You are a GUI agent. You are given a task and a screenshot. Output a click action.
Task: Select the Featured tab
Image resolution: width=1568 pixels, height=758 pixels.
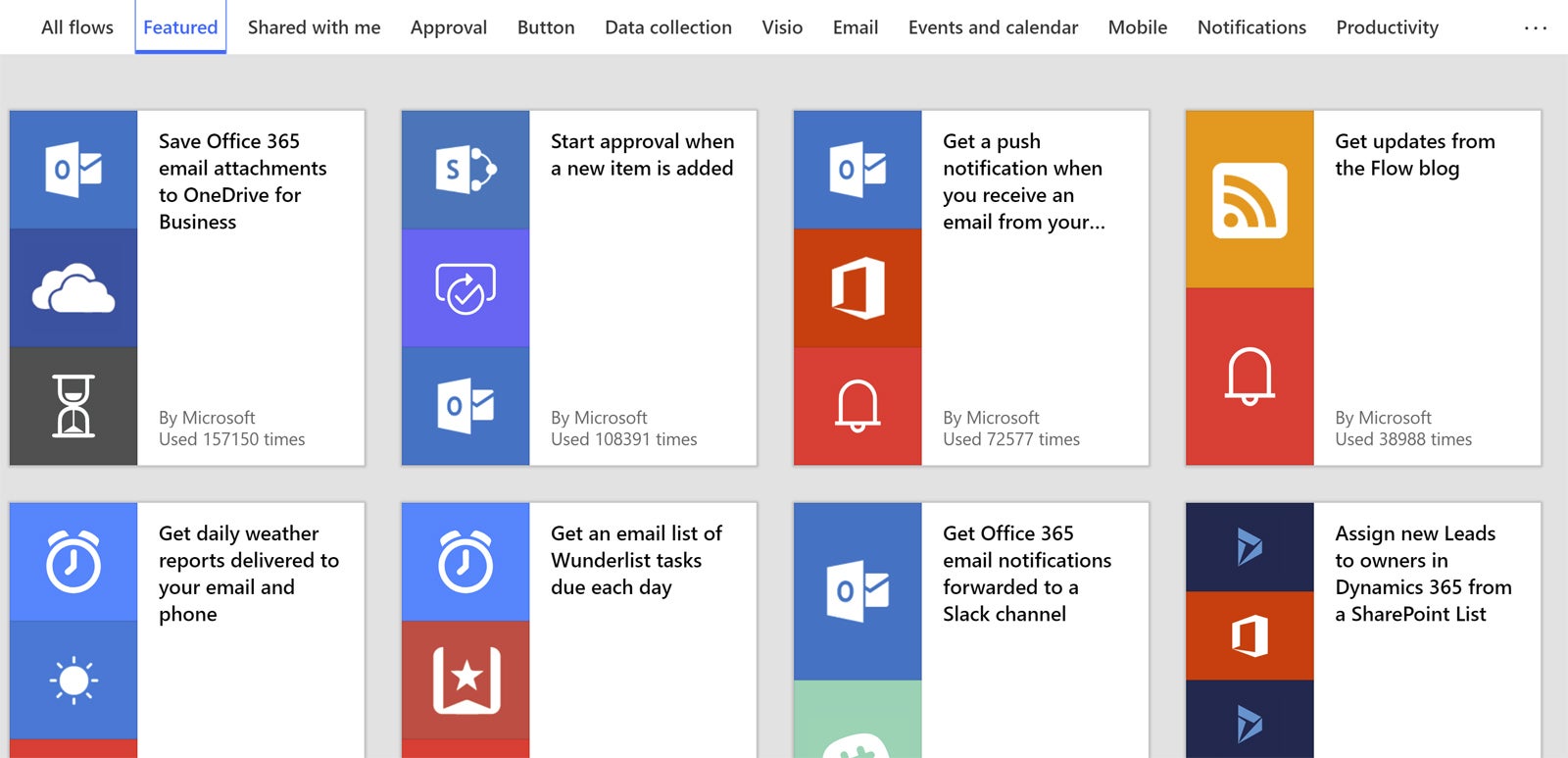point(180,27)
